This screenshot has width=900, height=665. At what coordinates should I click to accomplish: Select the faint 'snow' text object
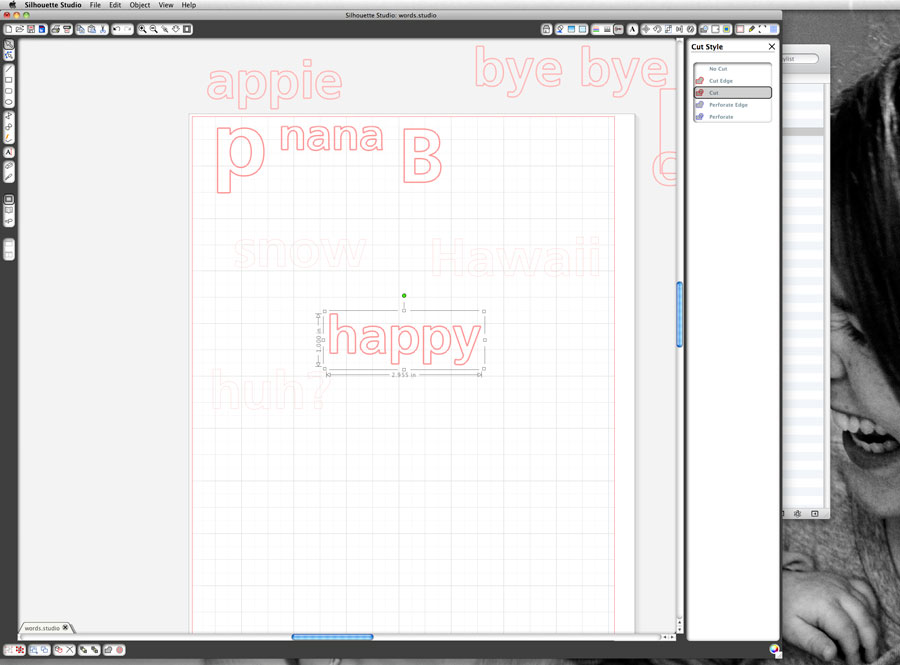click(x=300, y=253)
